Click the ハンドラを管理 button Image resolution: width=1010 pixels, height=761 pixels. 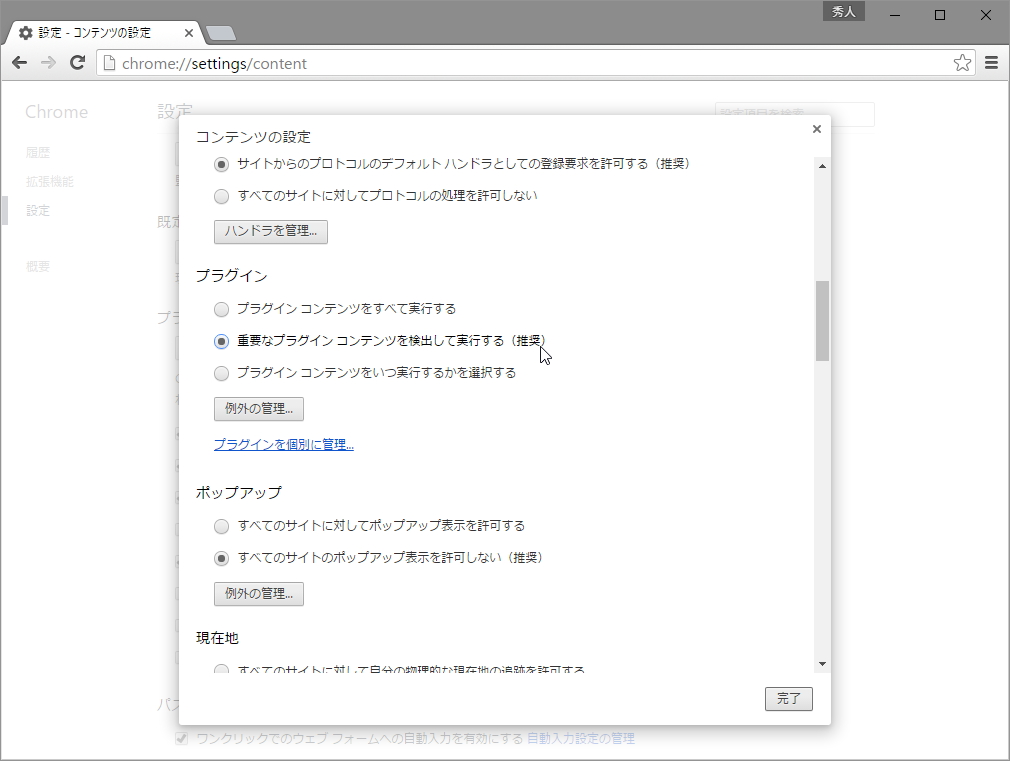270,231
